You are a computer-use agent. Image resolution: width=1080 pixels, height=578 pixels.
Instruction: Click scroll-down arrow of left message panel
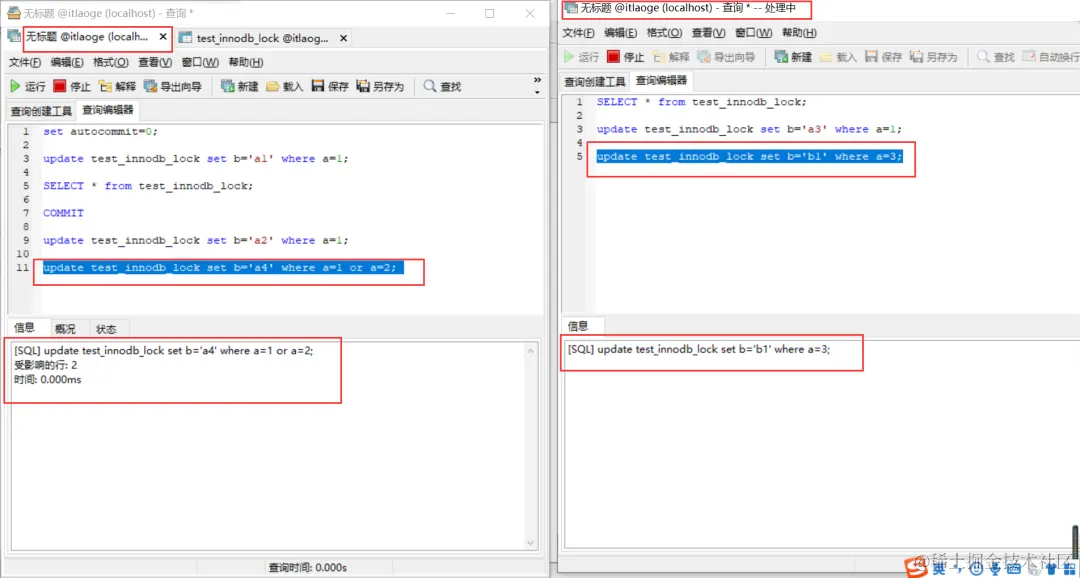531,542
